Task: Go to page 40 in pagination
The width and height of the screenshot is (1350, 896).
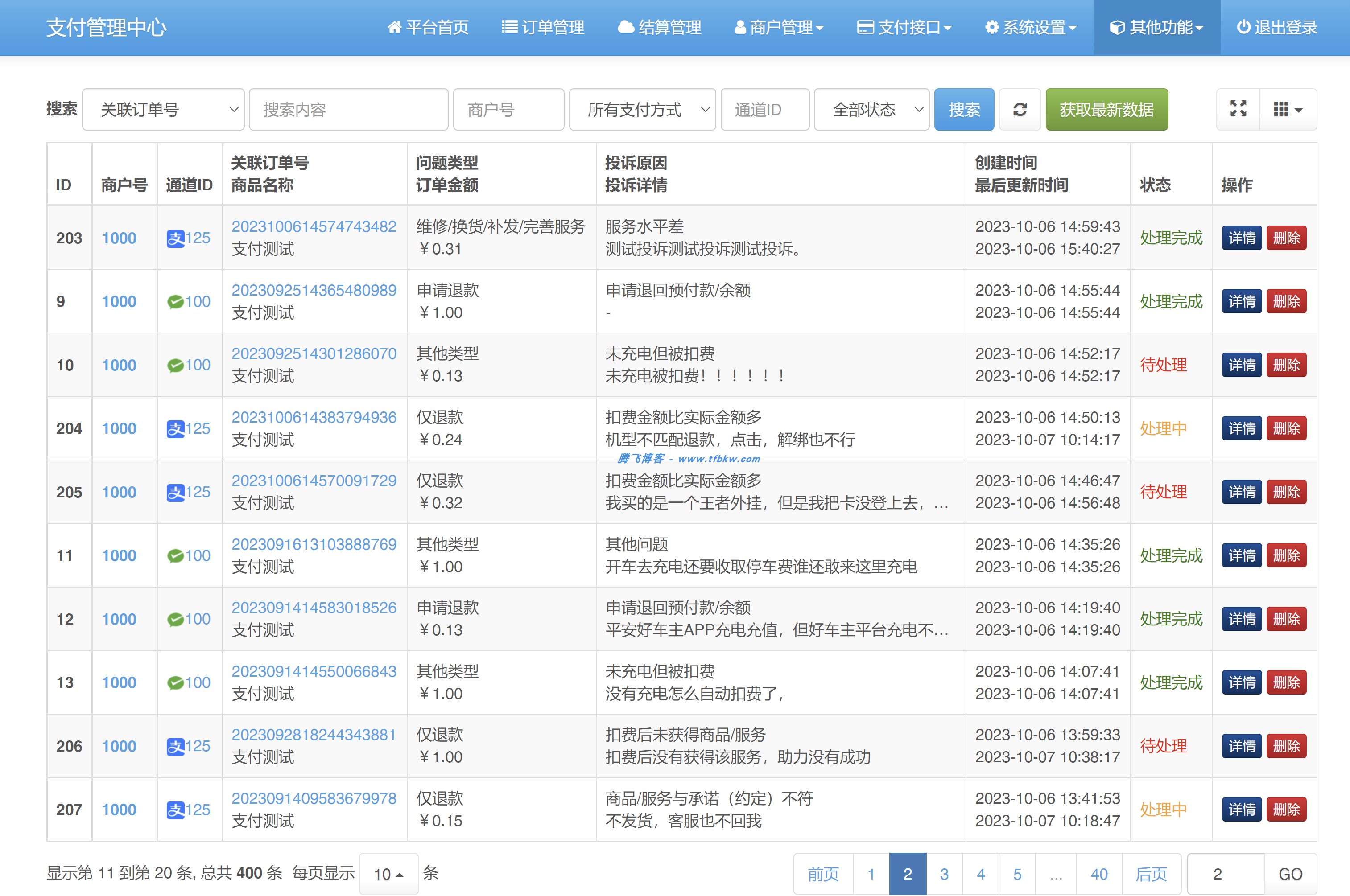Action: pyautogui.click(x=1098, y=874)
